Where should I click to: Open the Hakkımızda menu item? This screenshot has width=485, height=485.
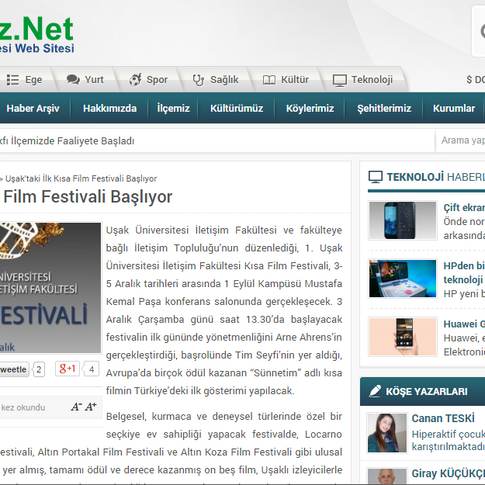tap(110, 108)
